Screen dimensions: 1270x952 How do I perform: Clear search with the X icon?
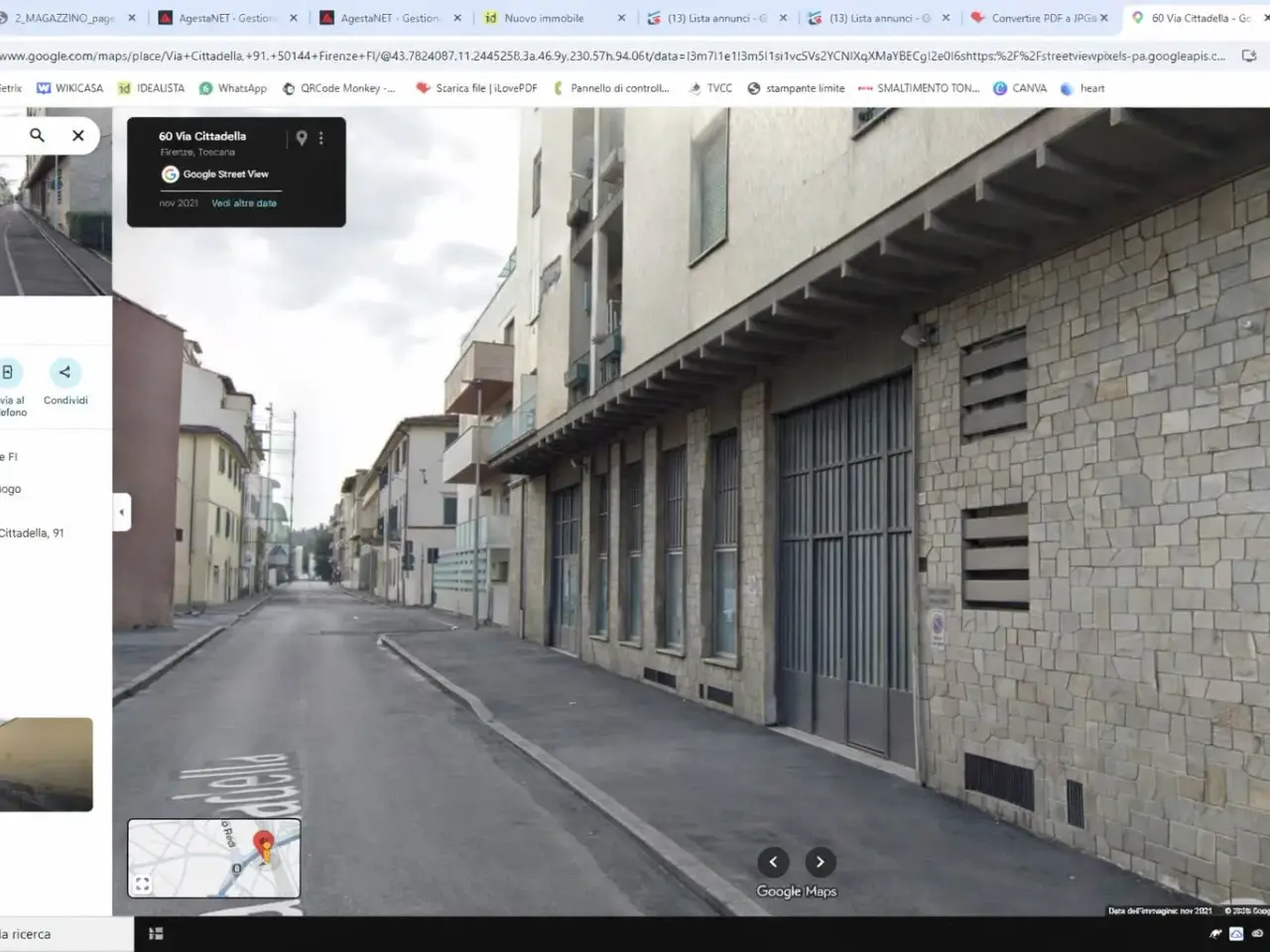pyautogui.click(x=78, y=135)
